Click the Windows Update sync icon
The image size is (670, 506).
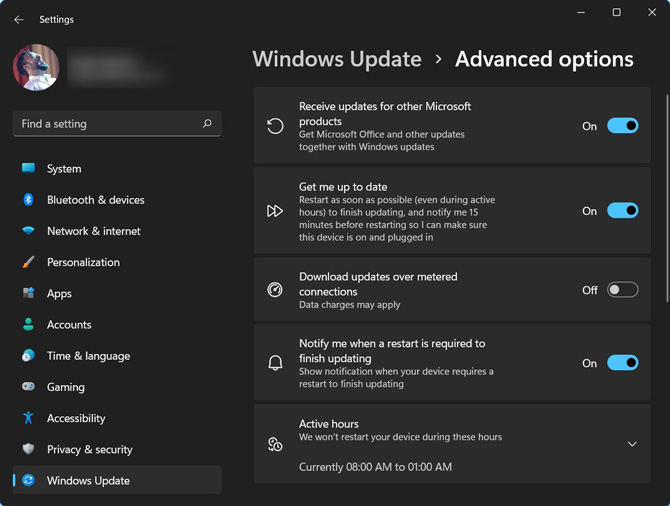coord(28,480)
